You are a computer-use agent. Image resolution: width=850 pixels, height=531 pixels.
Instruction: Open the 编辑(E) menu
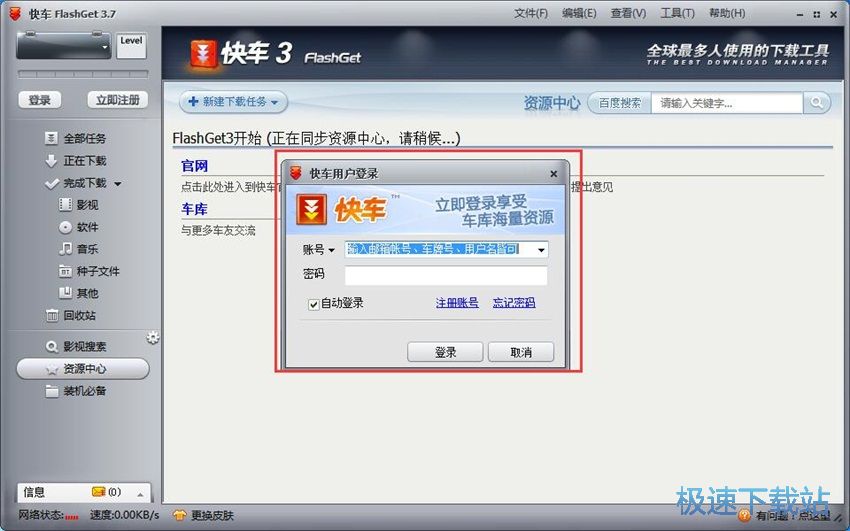point(579,13)
